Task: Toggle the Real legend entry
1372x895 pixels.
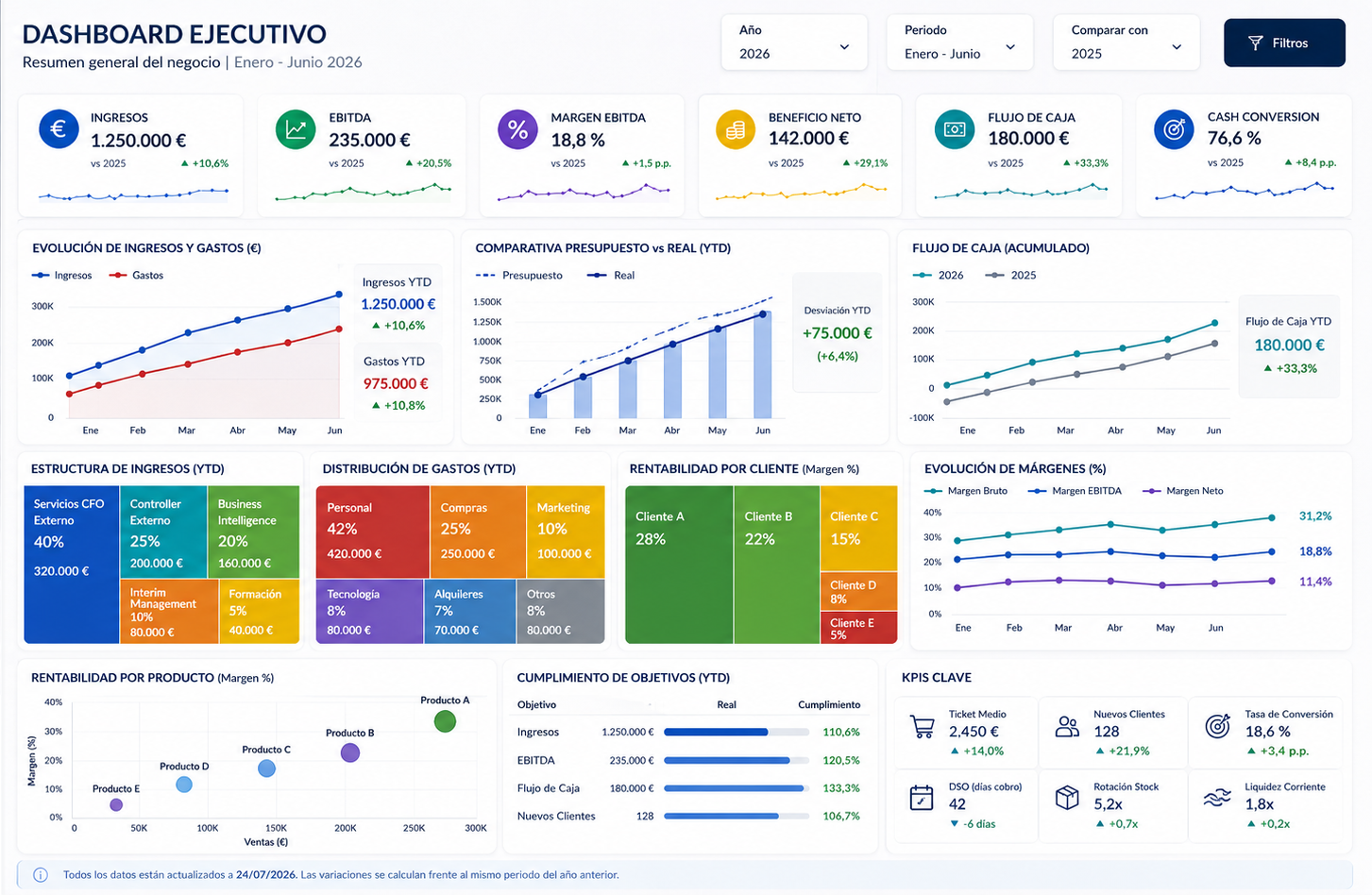Action: [611, 276]
